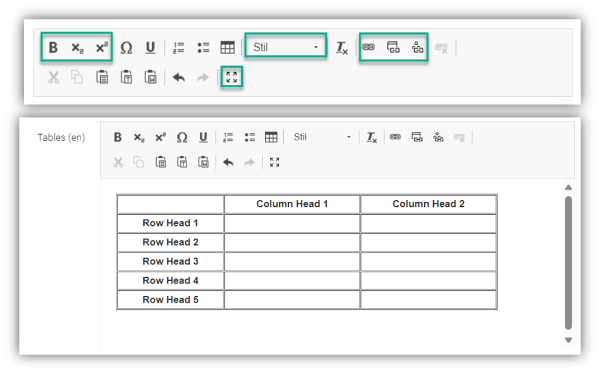Open the highlighted Stil dropdown in the top toolbar
The height and width of the screenshot is (374, 600).
tap(285, 47)
